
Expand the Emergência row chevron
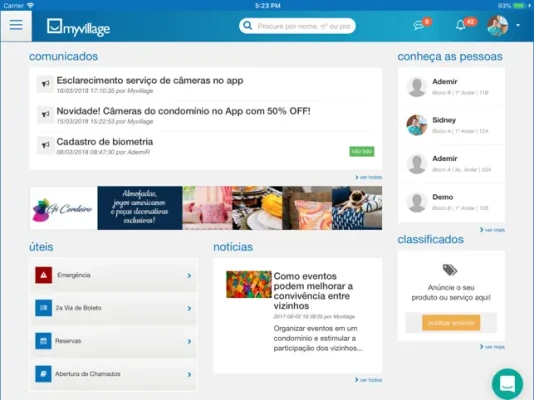tap(189, 275)
